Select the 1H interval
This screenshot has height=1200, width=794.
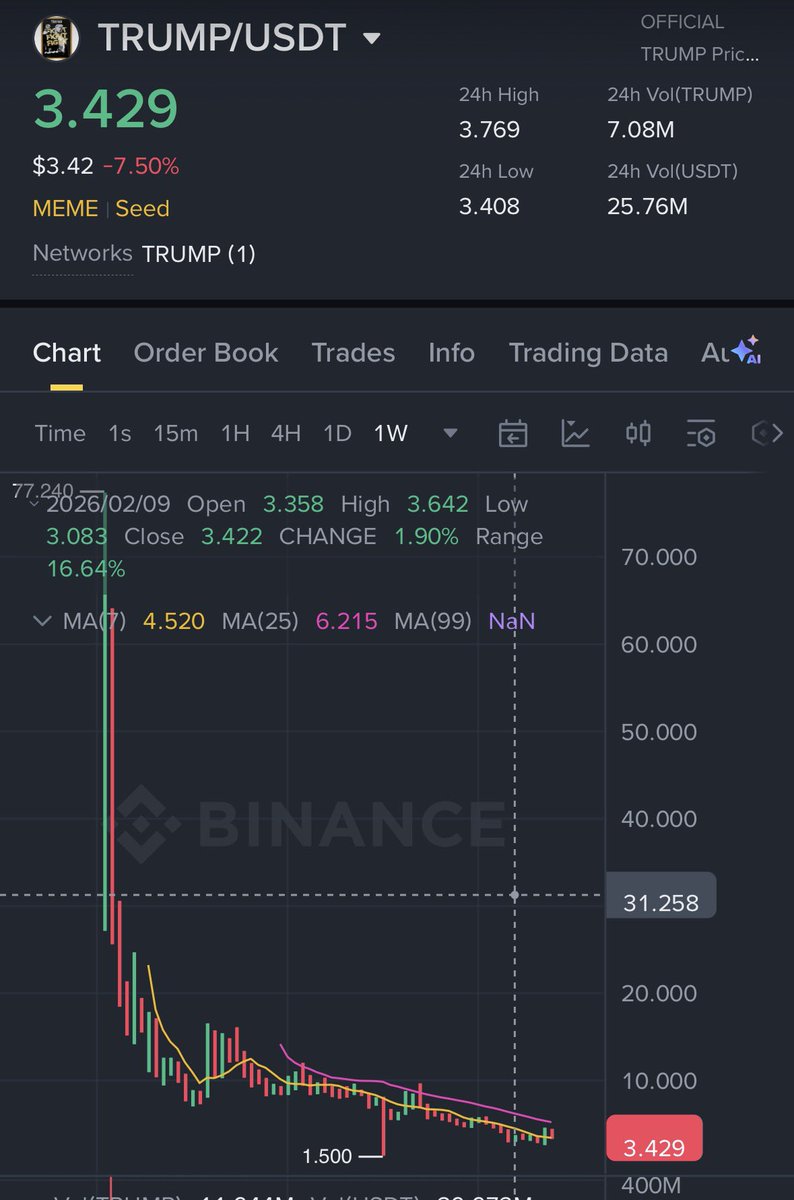[x=235, y=433]
